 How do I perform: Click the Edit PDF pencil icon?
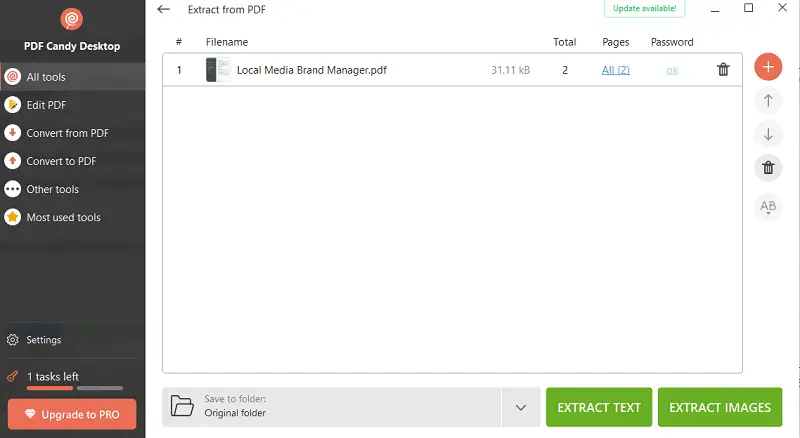13,105
